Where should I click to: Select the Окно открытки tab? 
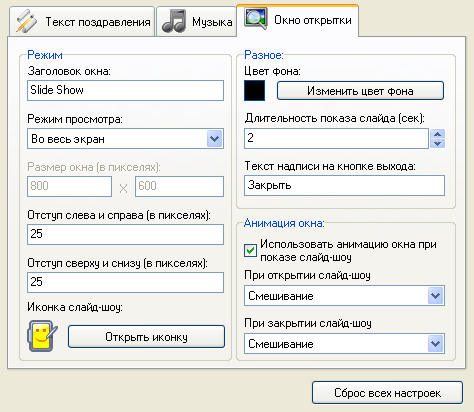[298, 20]
